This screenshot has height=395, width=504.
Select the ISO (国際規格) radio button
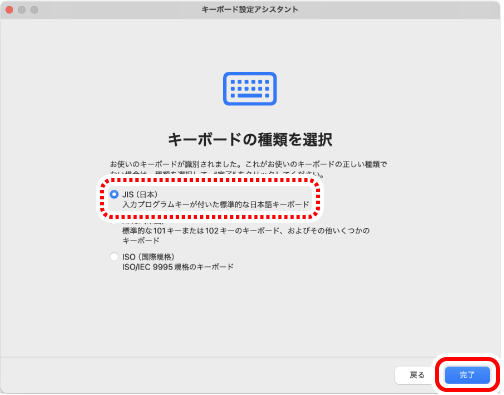[x=114, y=257]
